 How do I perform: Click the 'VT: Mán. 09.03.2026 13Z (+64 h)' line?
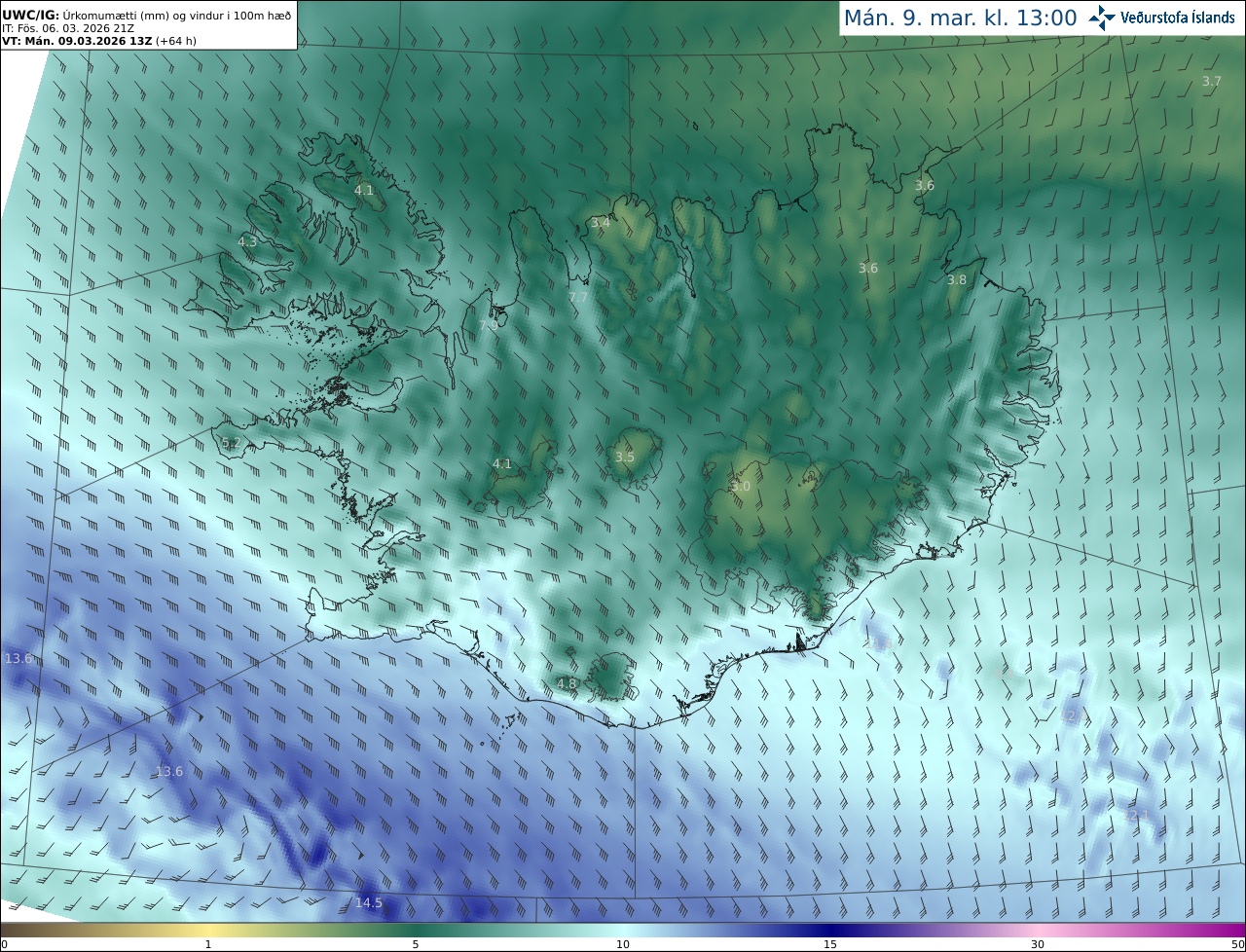tap(99, 41)
